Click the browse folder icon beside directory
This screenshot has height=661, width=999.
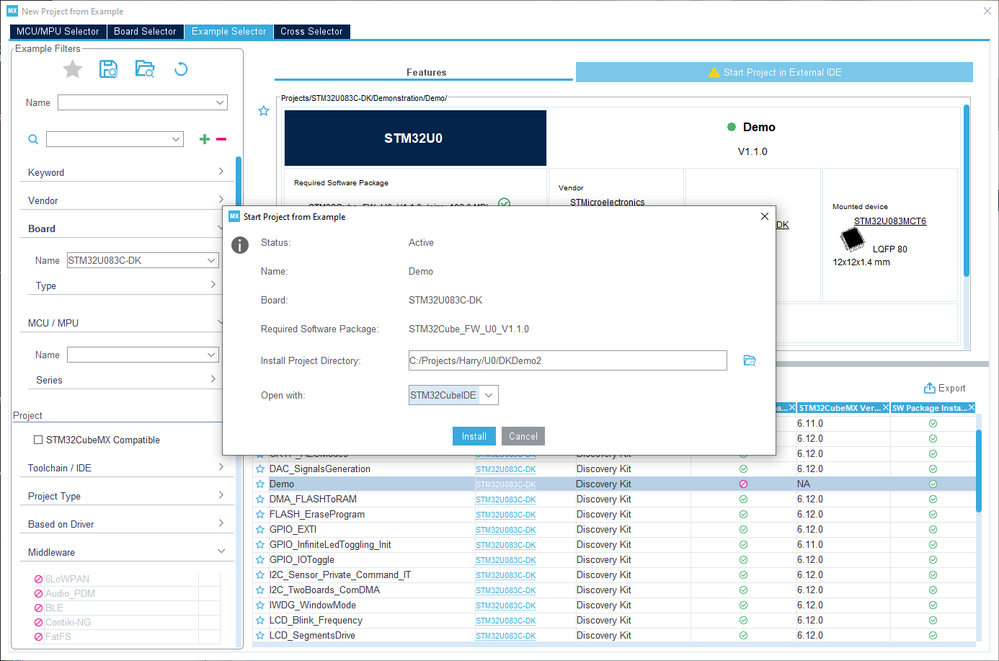tap(749, 361)
